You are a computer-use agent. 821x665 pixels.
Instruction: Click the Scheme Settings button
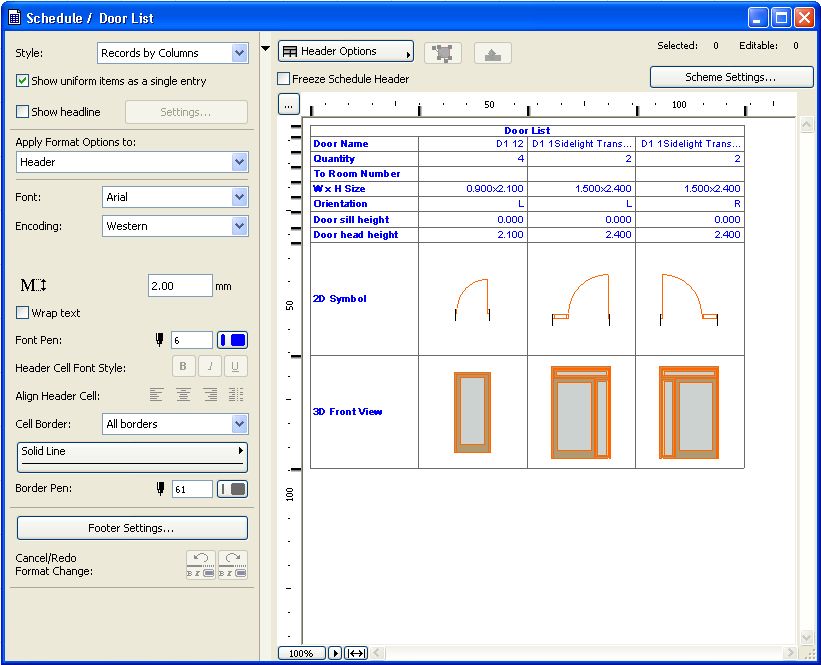pyautogui.click(x=730, y=77)
